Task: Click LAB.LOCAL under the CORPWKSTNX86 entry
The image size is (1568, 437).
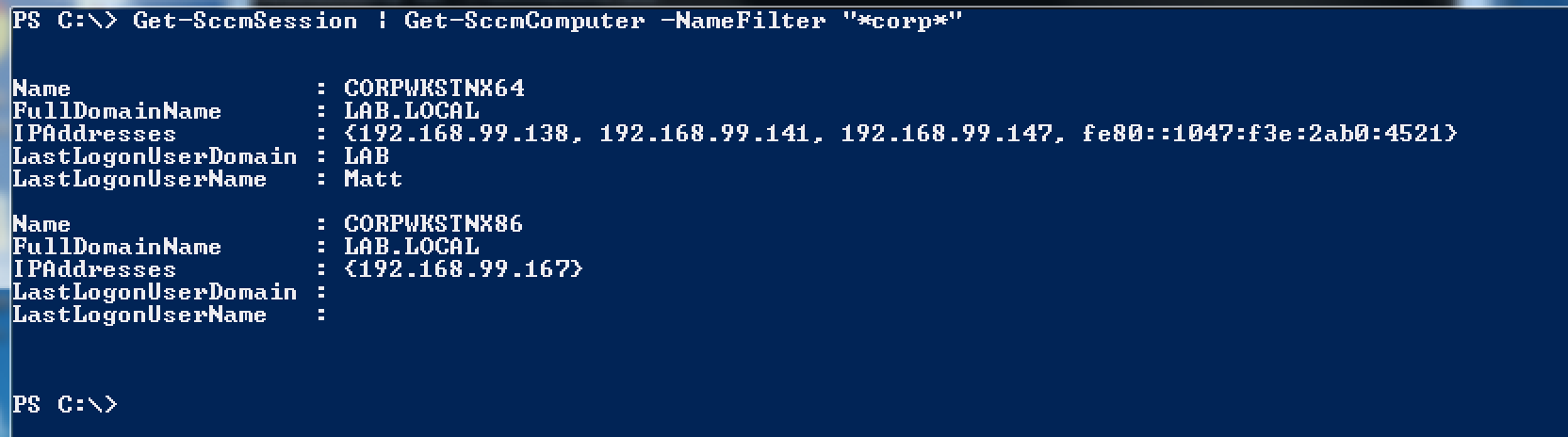Action: click(411, 247)
